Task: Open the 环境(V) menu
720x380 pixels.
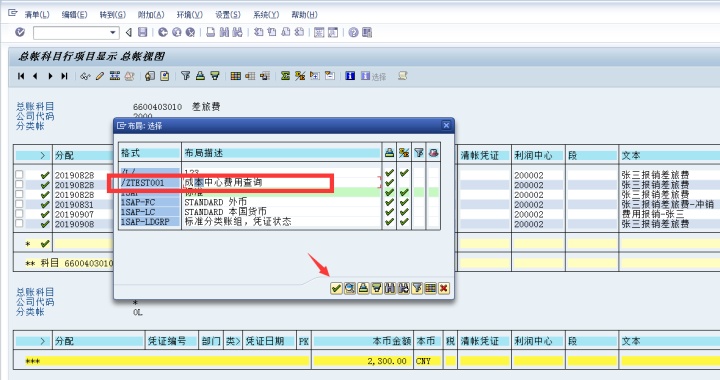Action: [190, 15]
